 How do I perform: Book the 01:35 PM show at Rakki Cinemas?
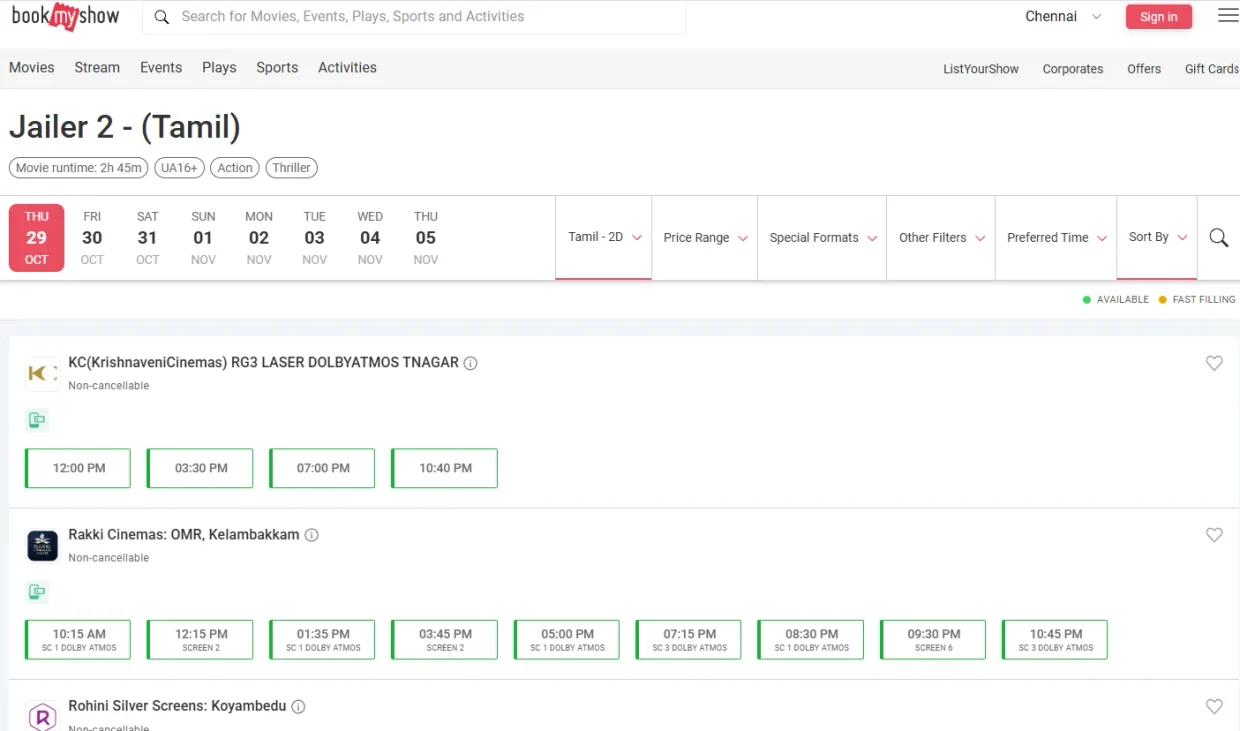(322, 640)
